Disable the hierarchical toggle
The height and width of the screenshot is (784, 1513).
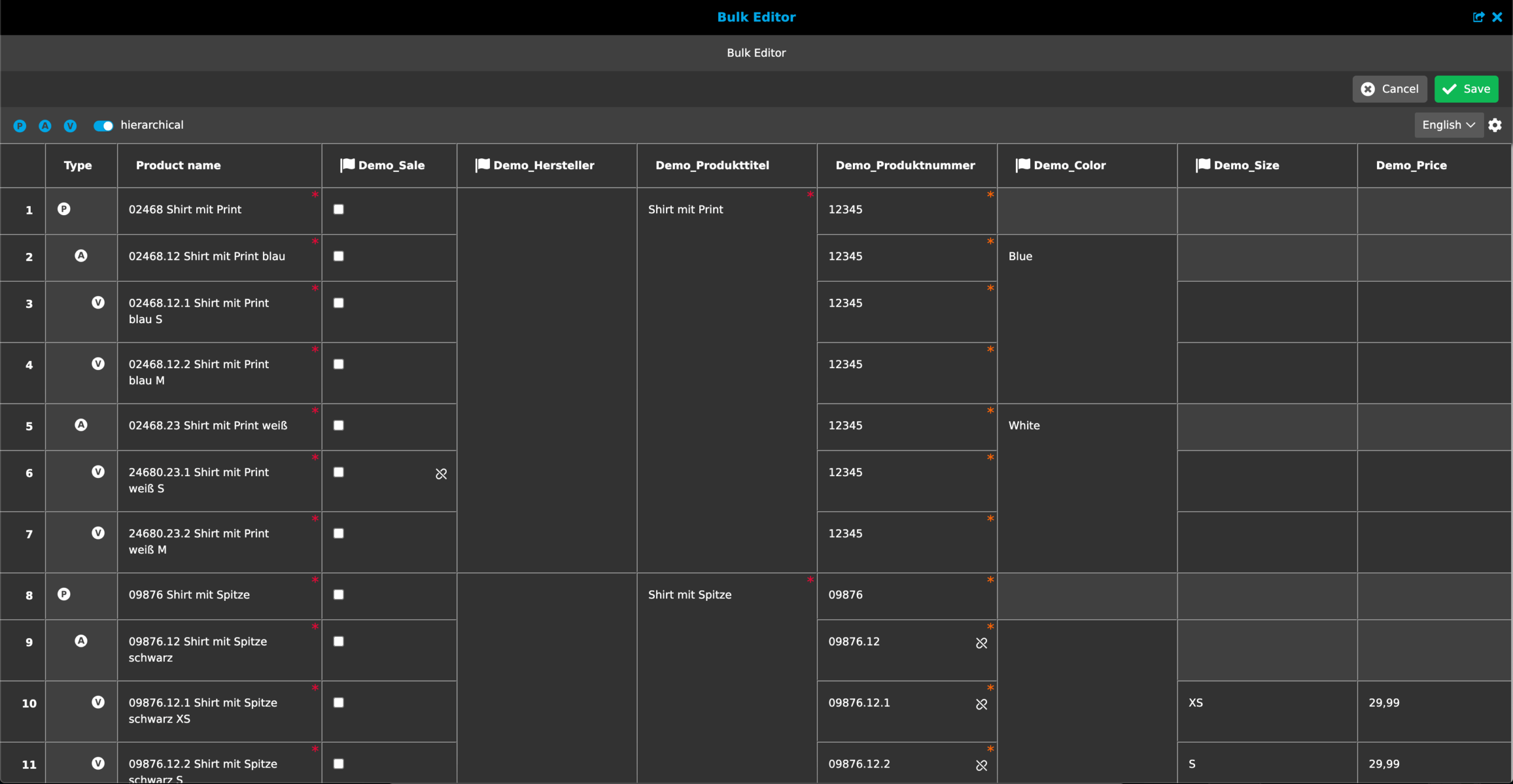(103, 125)
